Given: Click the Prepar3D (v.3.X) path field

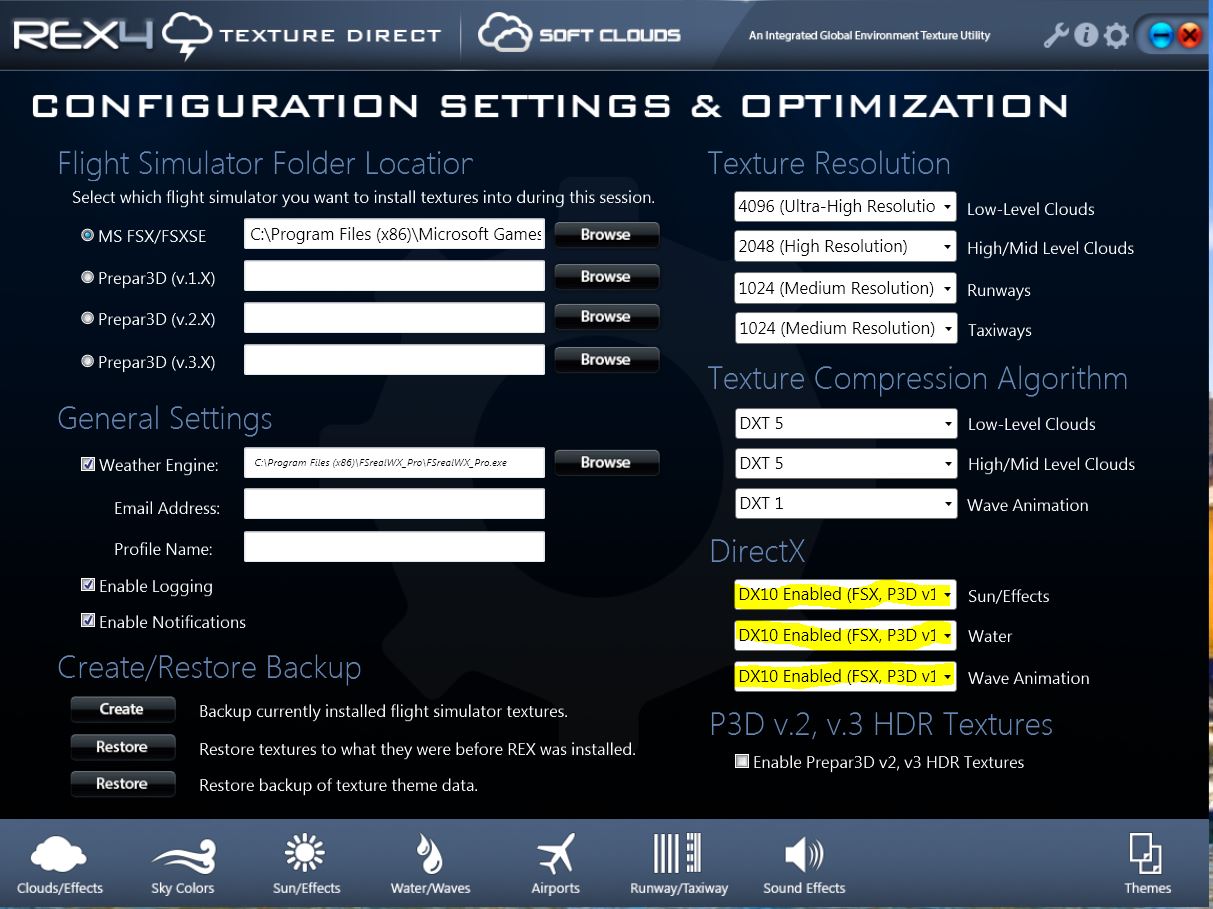Looking at the screenshot, I should 394,360.
